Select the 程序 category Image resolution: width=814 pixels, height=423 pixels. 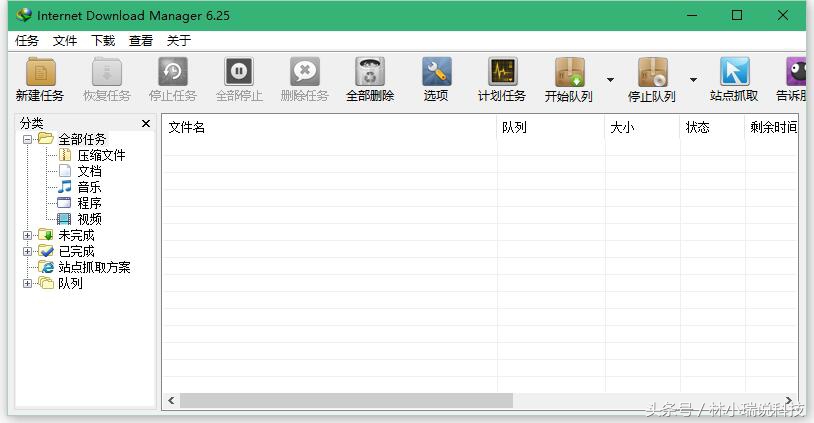[x=89, y=203]
